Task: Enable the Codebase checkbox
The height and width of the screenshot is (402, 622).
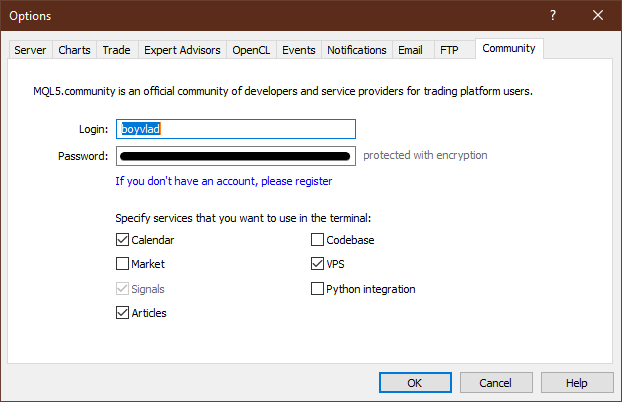Action: click(317, 240)
